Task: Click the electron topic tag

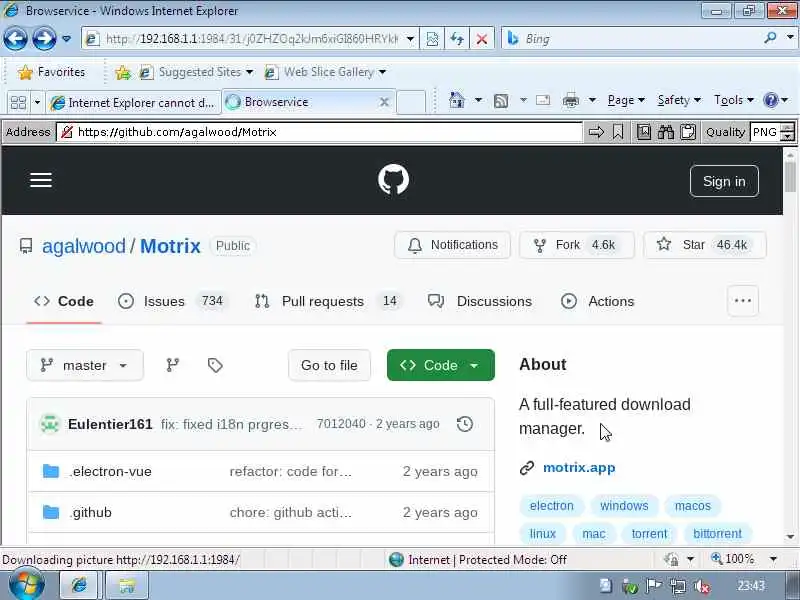Action: coord(552,506)
